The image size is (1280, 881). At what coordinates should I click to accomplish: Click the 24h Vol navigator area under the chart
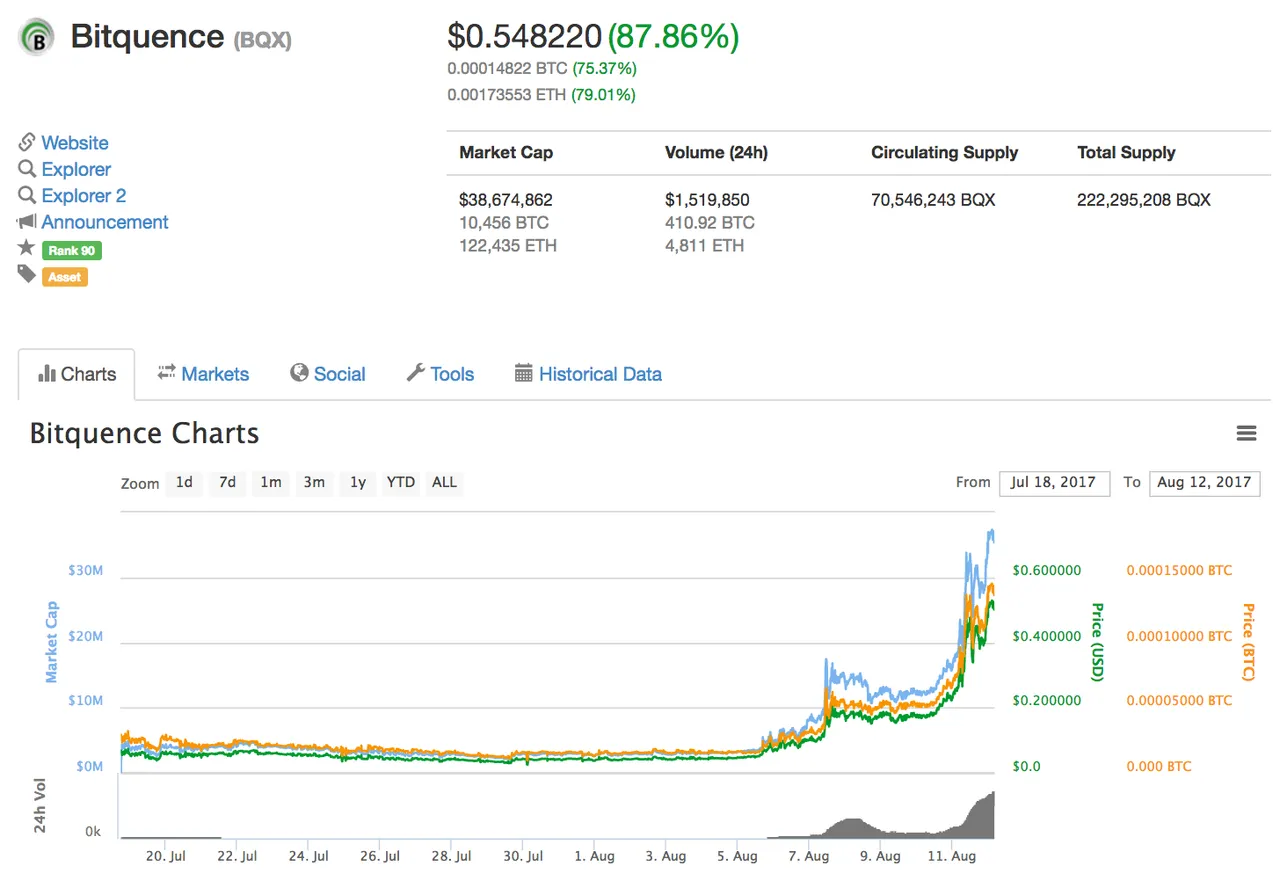pos(558,808)
